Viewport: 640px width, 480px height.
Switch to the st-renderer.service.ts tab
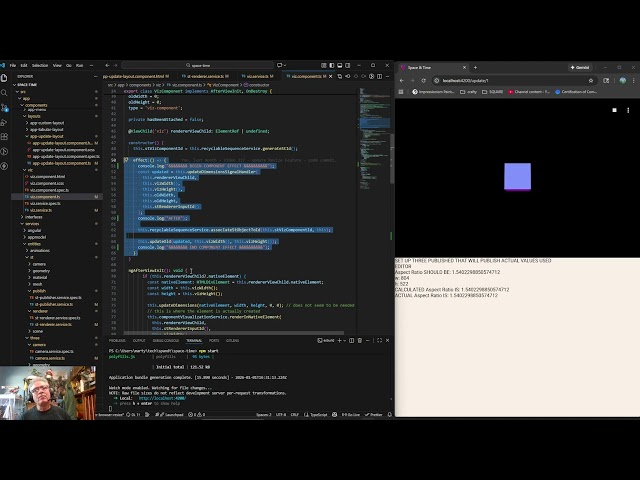click(205, 76)
